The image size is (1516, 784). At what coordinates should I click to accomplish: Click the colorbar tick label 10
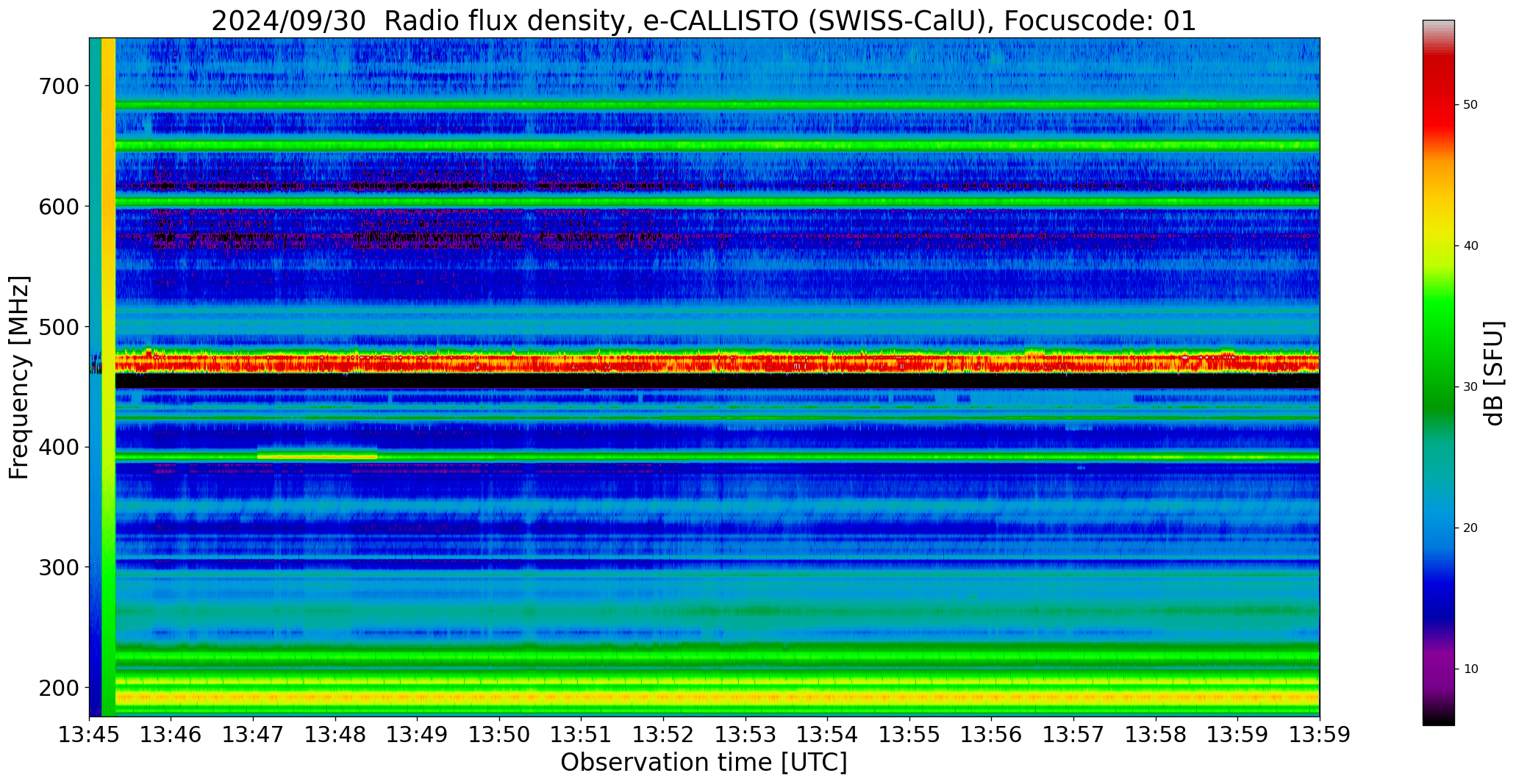coord(1470,669)
